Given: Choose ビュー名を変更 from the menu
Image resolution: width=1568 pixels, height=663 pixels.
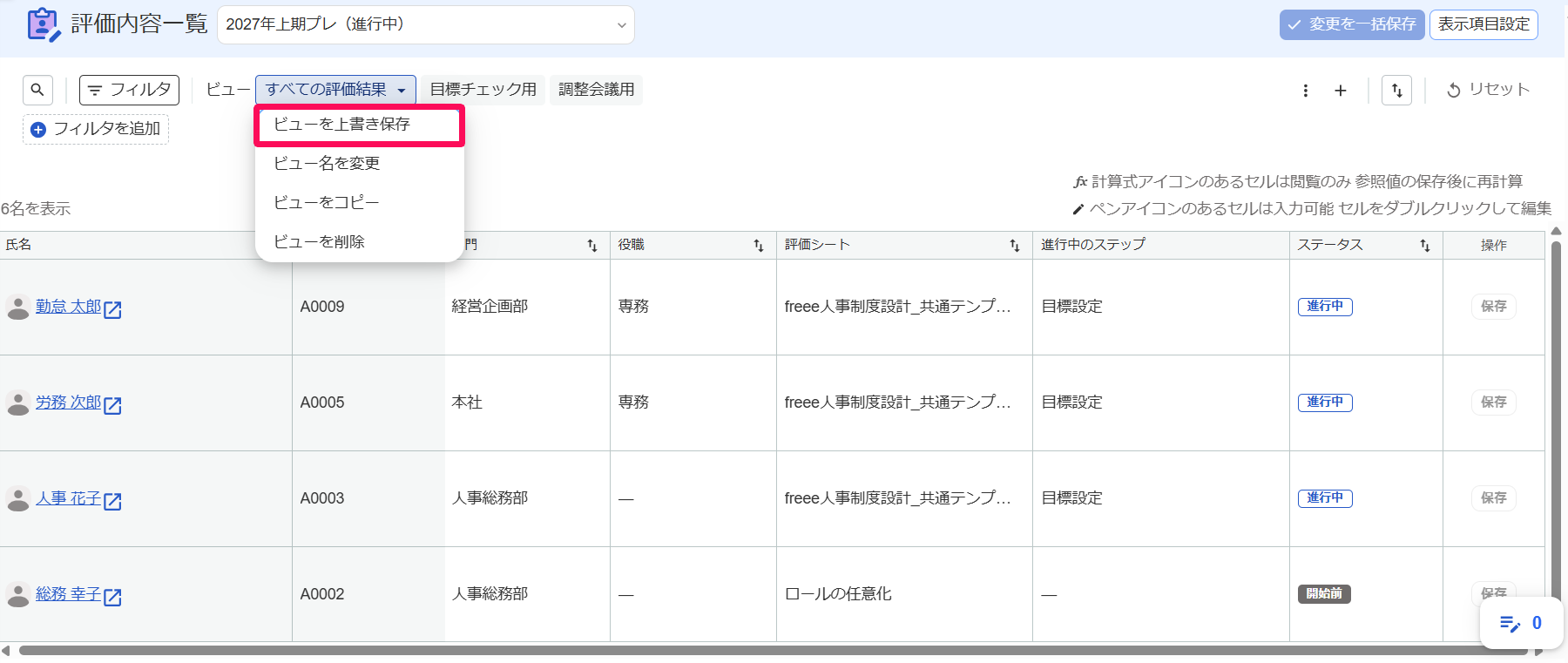Looking at the screenshot, I should [x=359, y=164].
